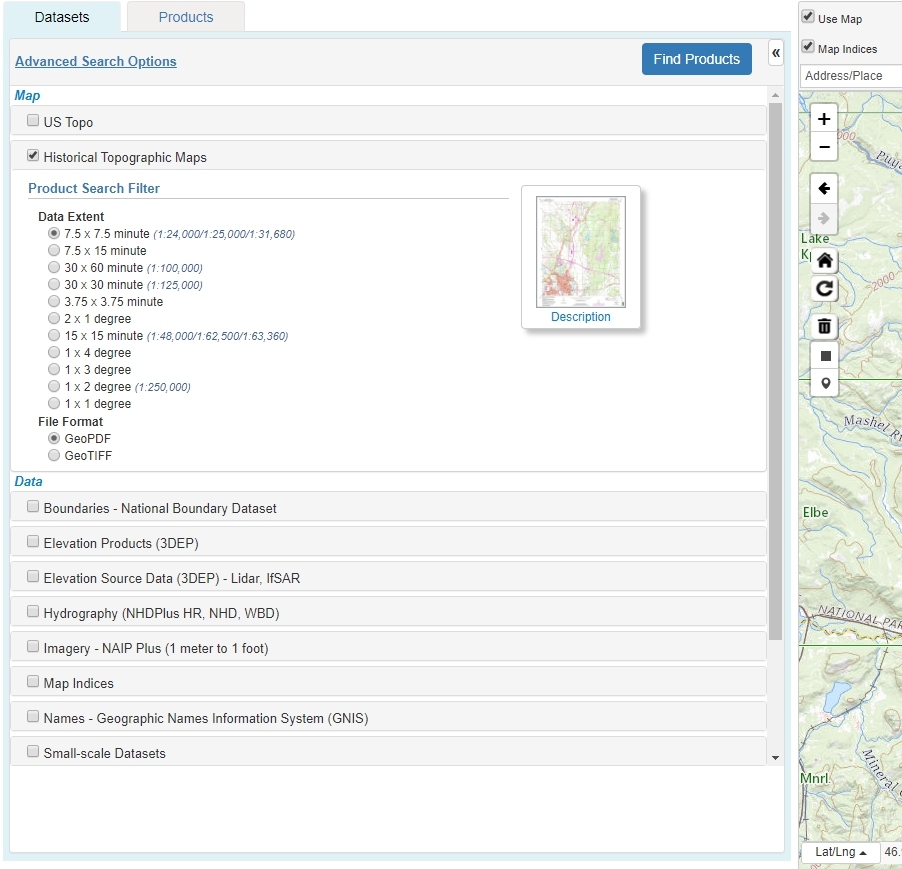
Task: Switch to the Products tab
Action: [x=185, y=17]
